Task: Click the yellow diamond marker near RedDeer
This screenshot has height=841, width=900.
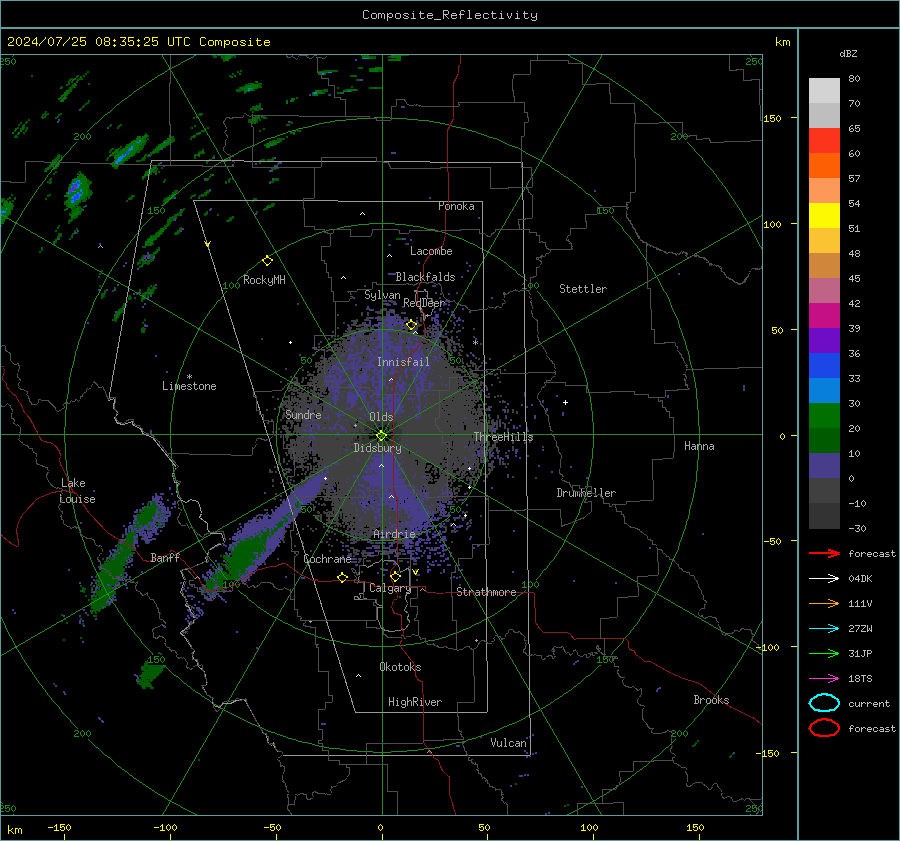Action: (x=411, y=325)
